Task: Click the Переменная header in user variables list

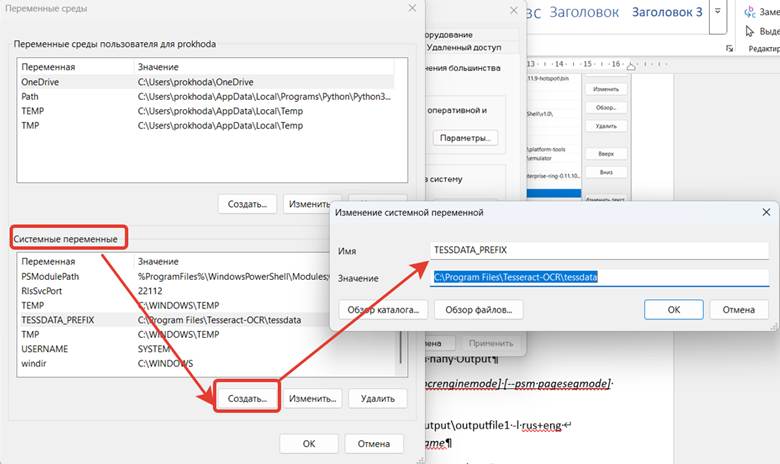Action: 48,67
